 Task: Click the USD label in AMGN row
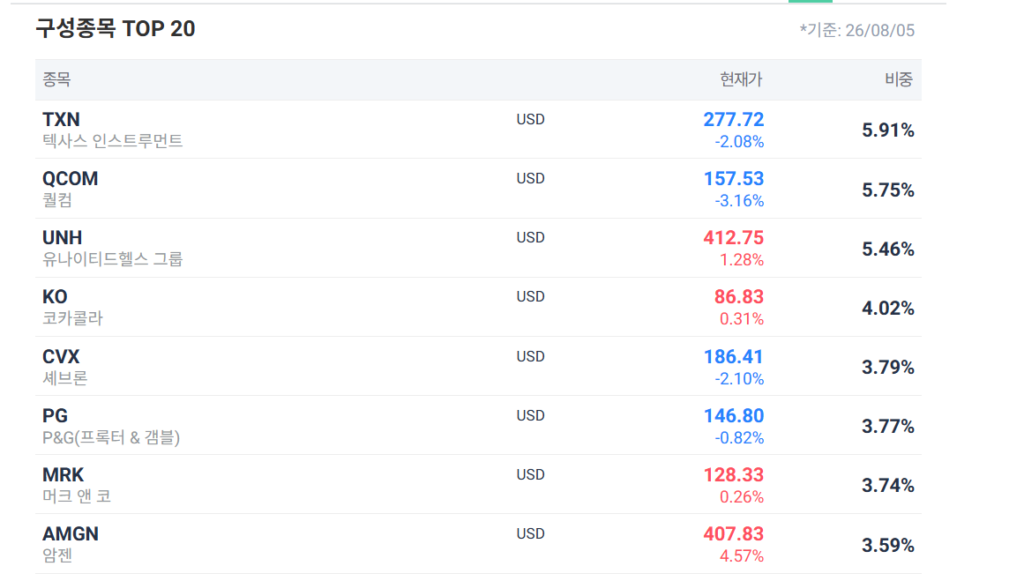[x=530, y=534]
